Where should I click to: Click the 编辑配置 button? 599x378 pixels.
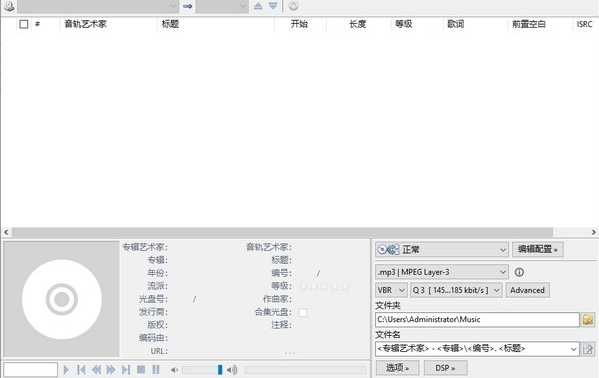tap(537, 250)
